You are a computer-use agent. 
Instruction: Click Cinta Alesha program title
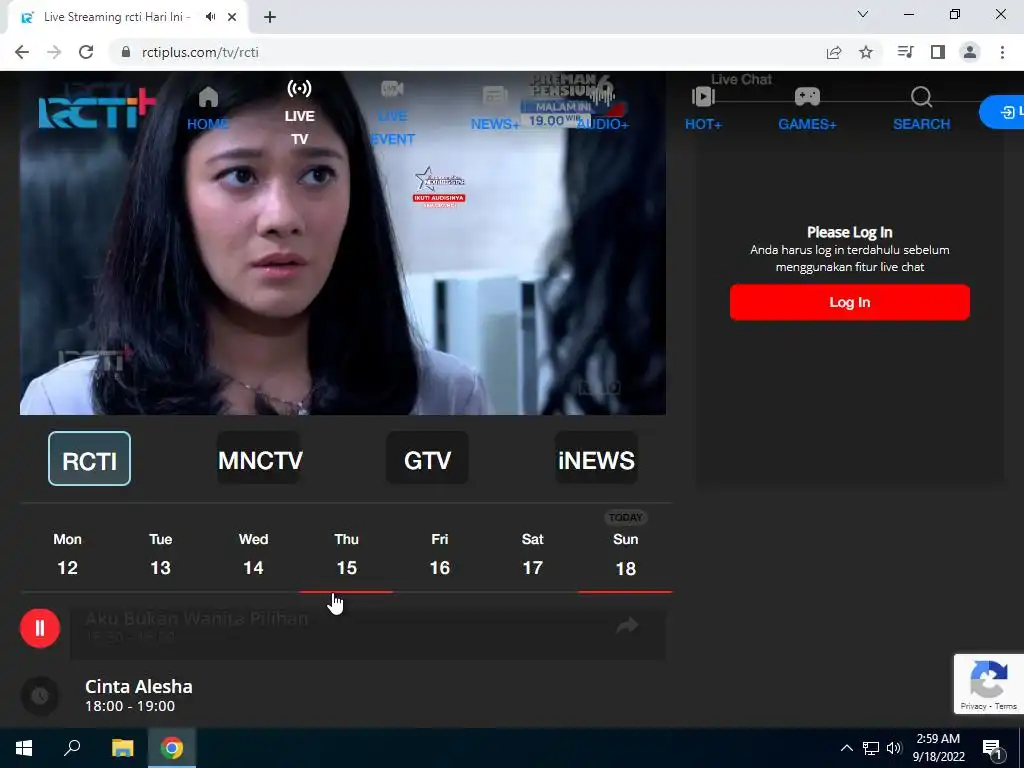click(138, 686)
